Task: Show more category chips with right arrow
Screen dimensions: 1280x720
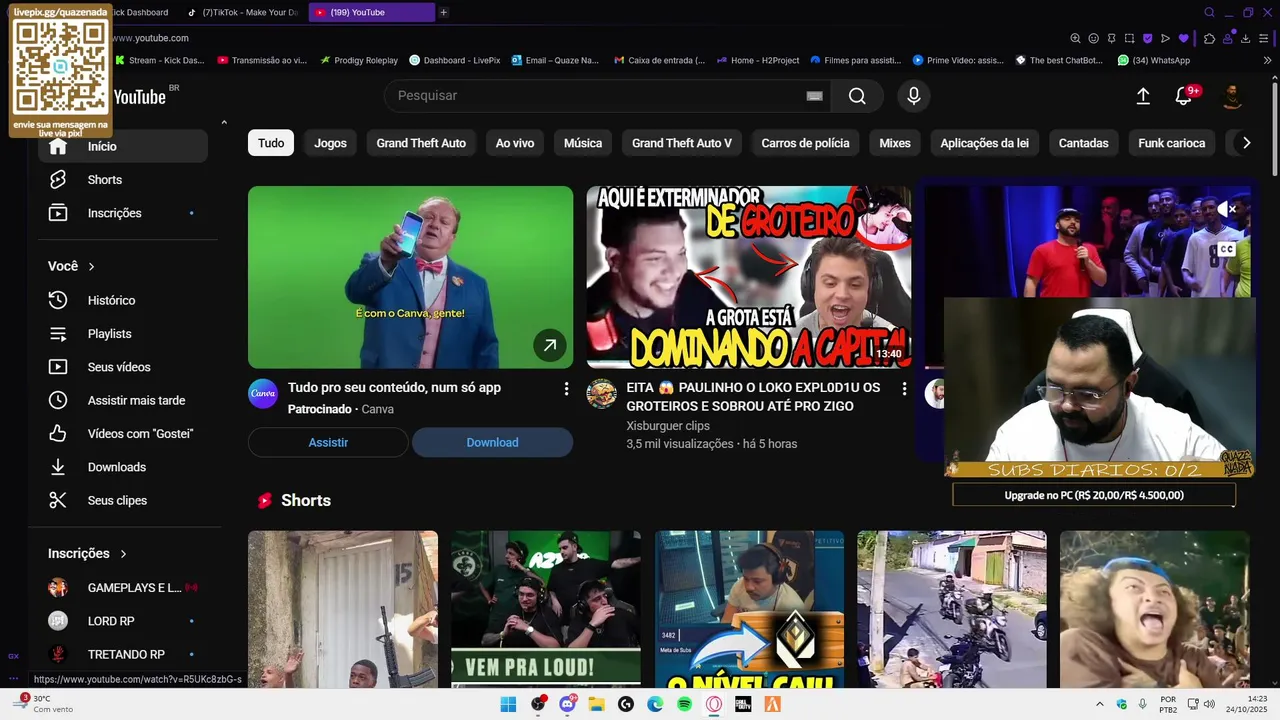Action: (x=1246, y=143)
